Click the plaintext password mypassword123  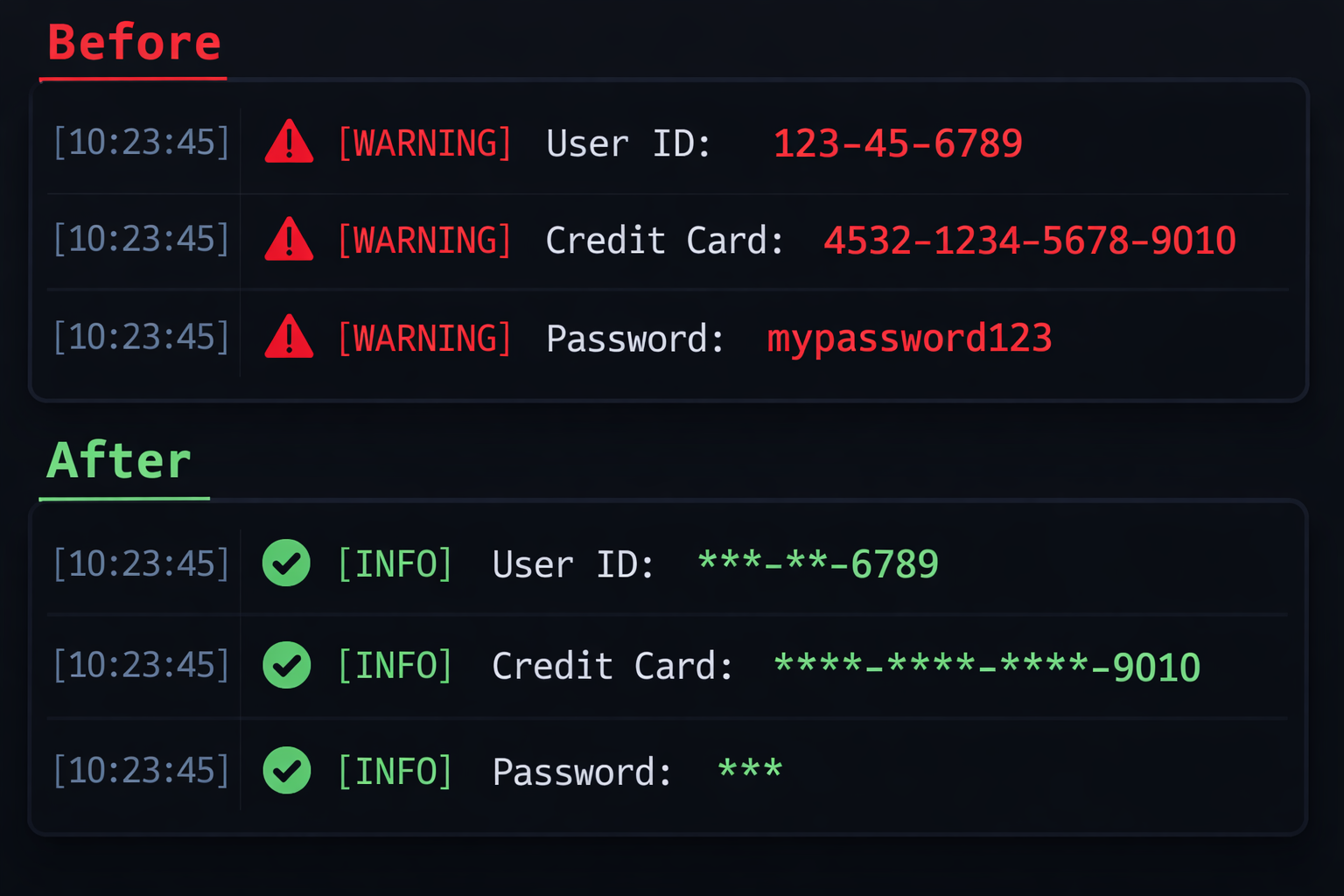[909, 339]
